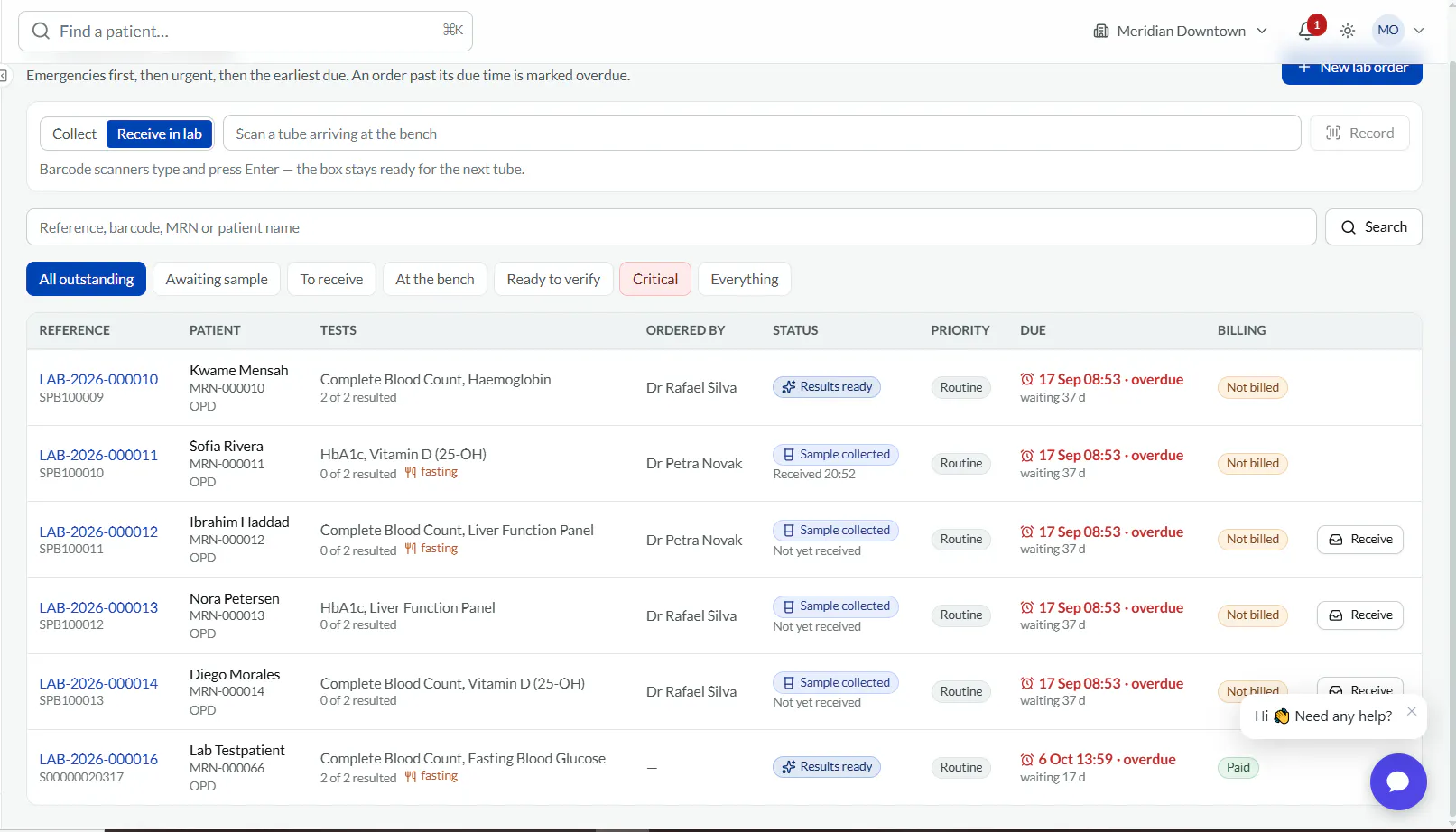Select the Everything filter tab

click(x=745, y=280)
